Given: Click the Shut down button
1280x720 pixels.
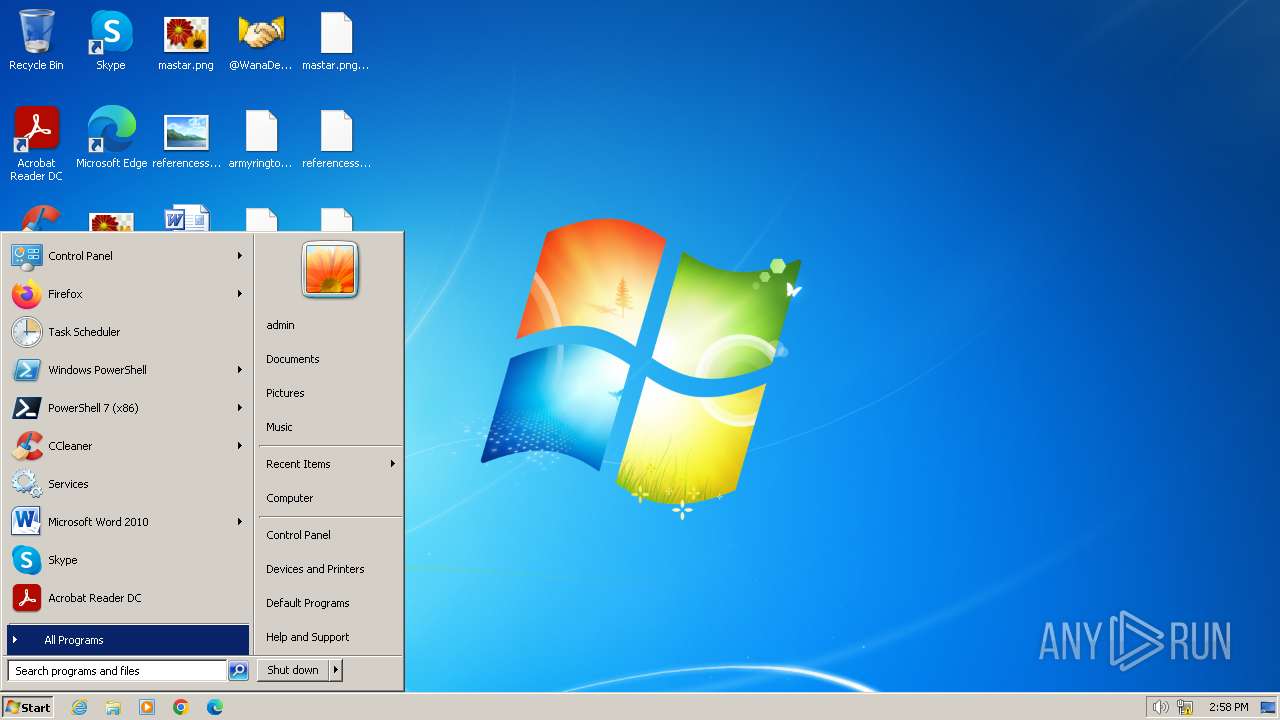Looking at the screenshot, I should pyautogui.click(x=293, y=670).
